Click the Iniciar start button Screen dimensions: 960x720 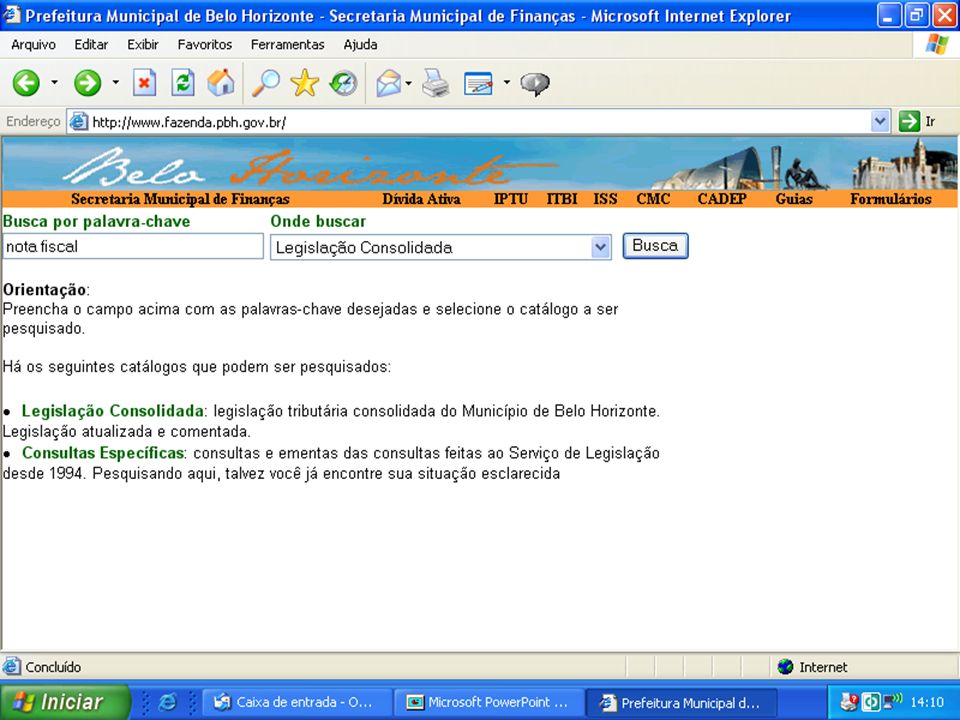coord(66,702)
